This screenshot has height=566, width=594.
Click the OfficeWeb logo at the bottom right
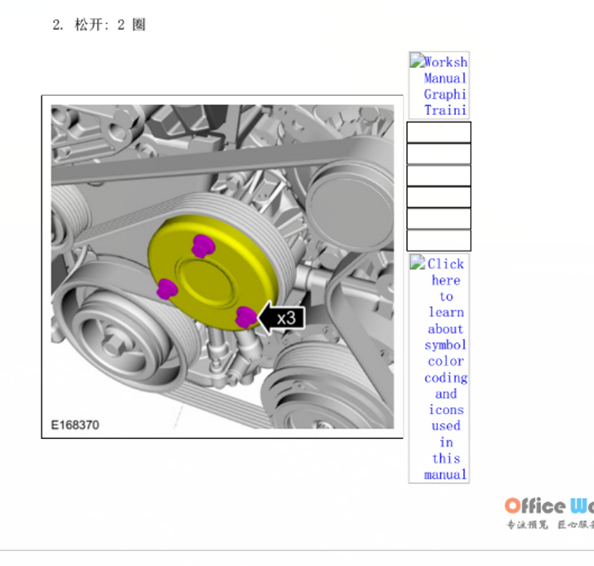point(549,513)
